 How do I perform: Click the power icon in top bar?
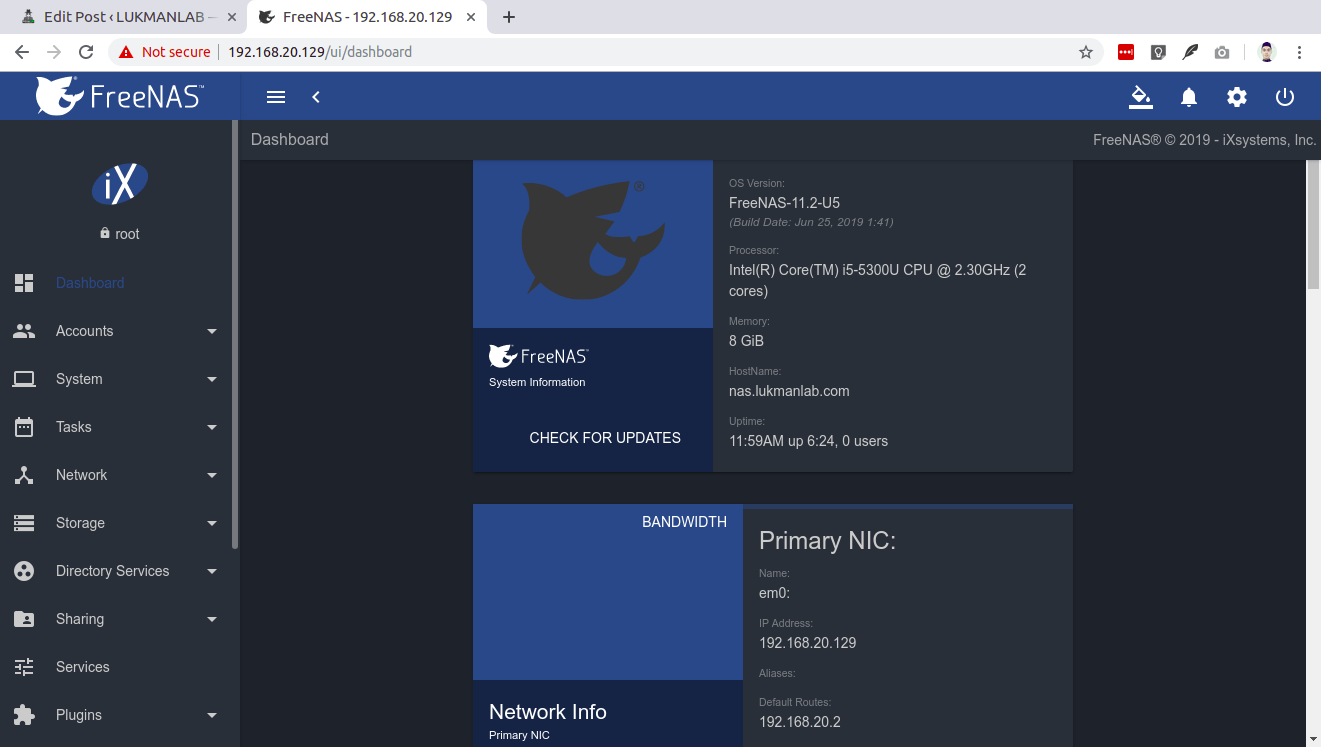coord(1285,97)
